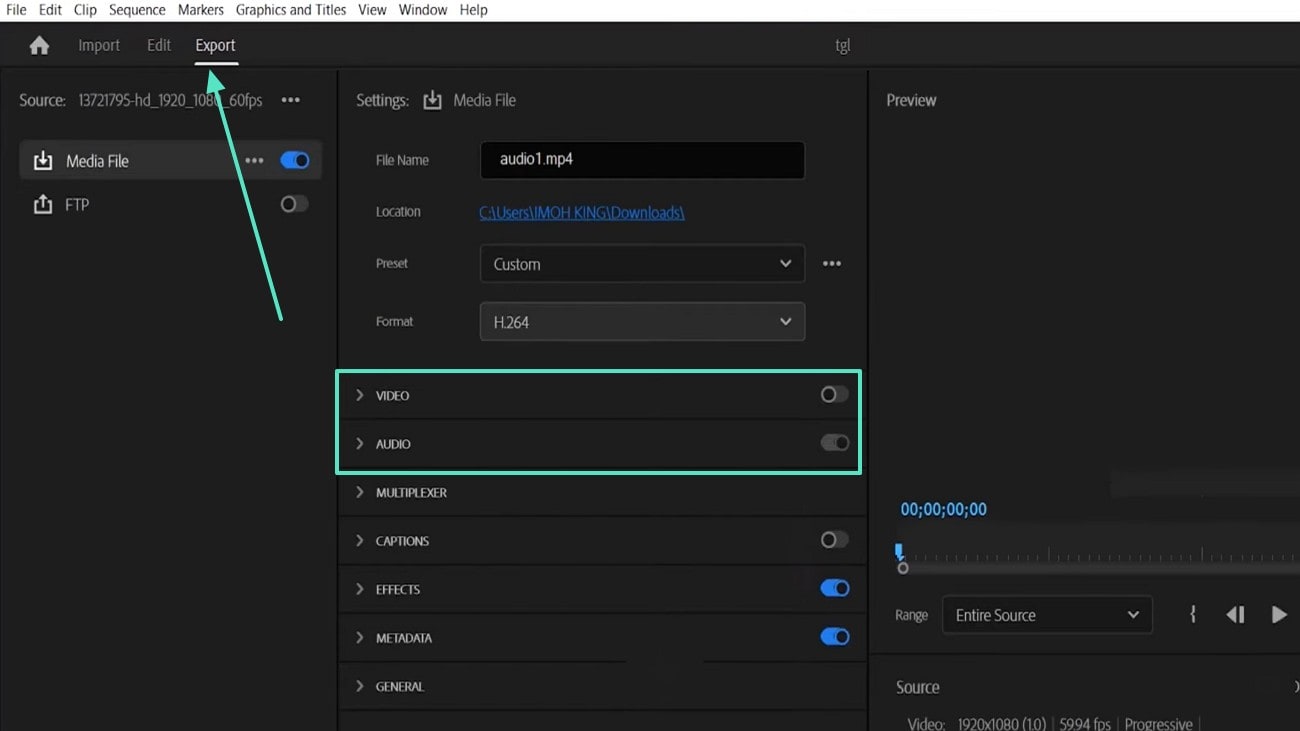Play the export preview
The width and height of the screenshot is (1300, 731).
[1280, 614]
